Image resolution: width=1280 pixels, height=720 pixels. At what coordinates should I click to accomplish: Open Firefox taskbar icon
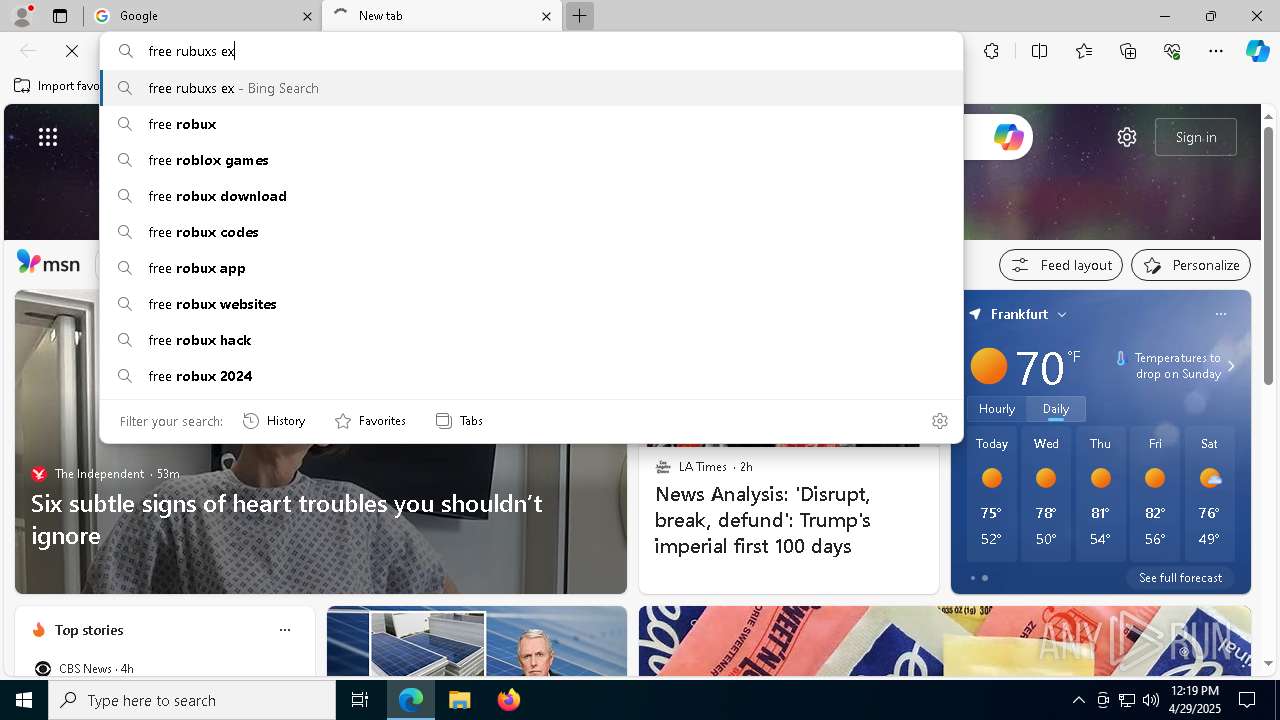coord(508,700)
